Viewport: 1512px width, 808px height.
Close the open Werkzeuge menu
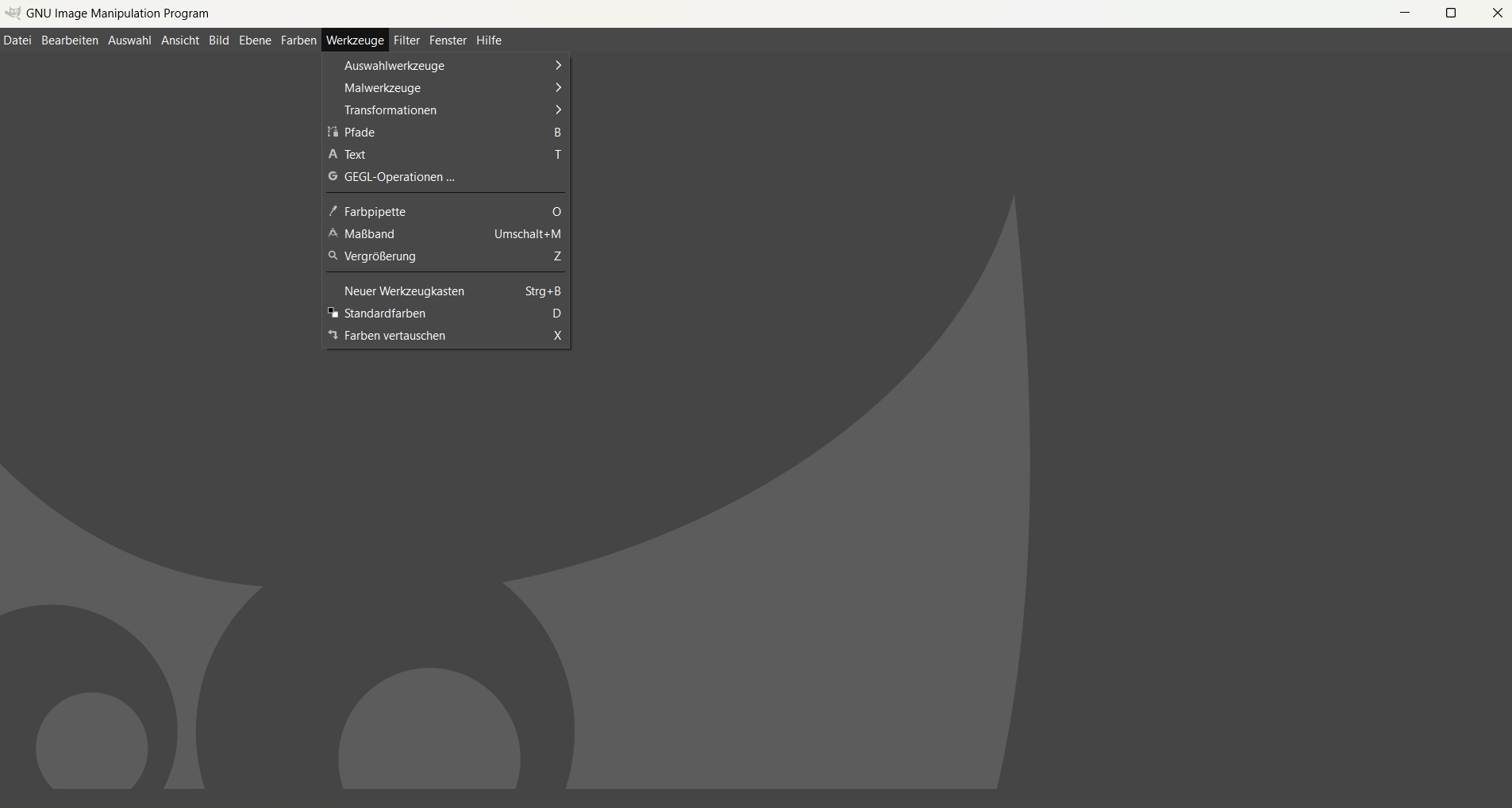355,40
